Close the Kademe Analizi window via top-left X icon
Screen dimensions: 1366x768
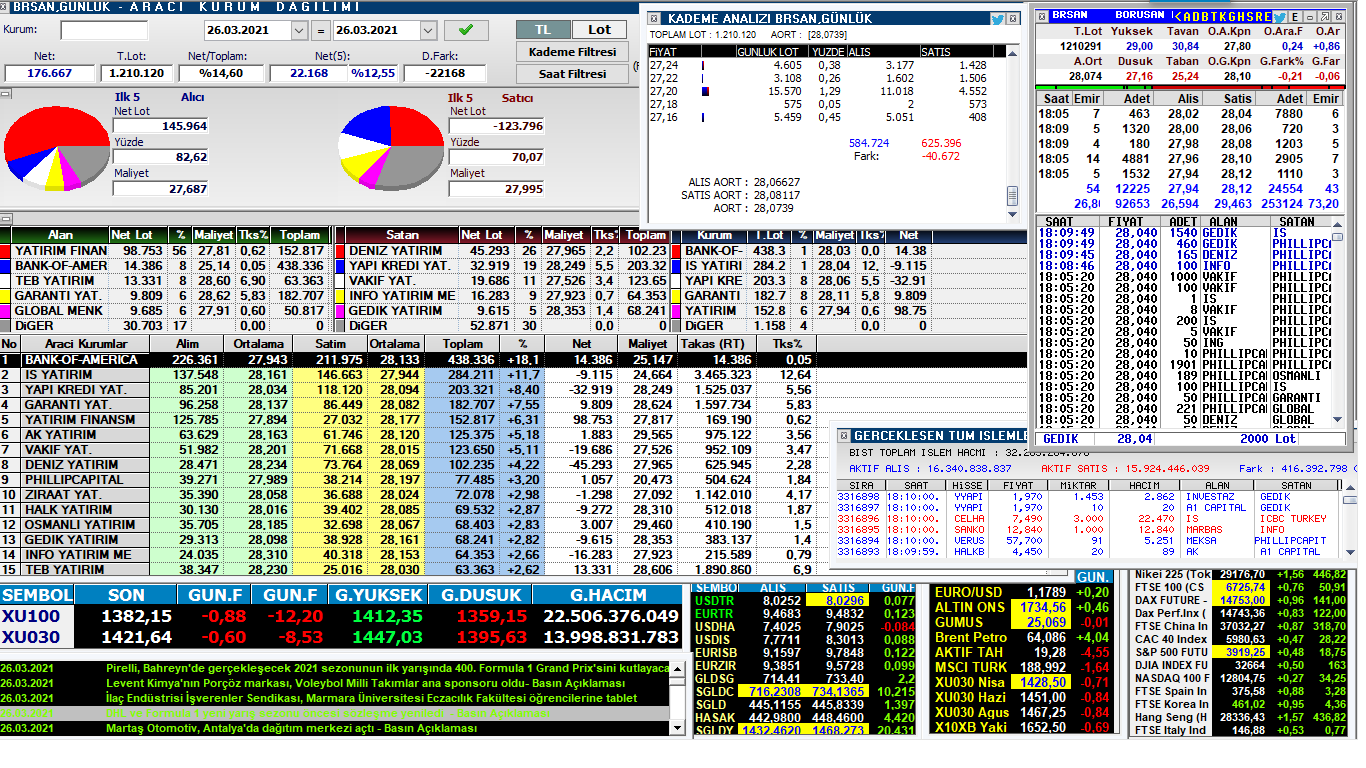pyautogui.click(x=654, y=18)
